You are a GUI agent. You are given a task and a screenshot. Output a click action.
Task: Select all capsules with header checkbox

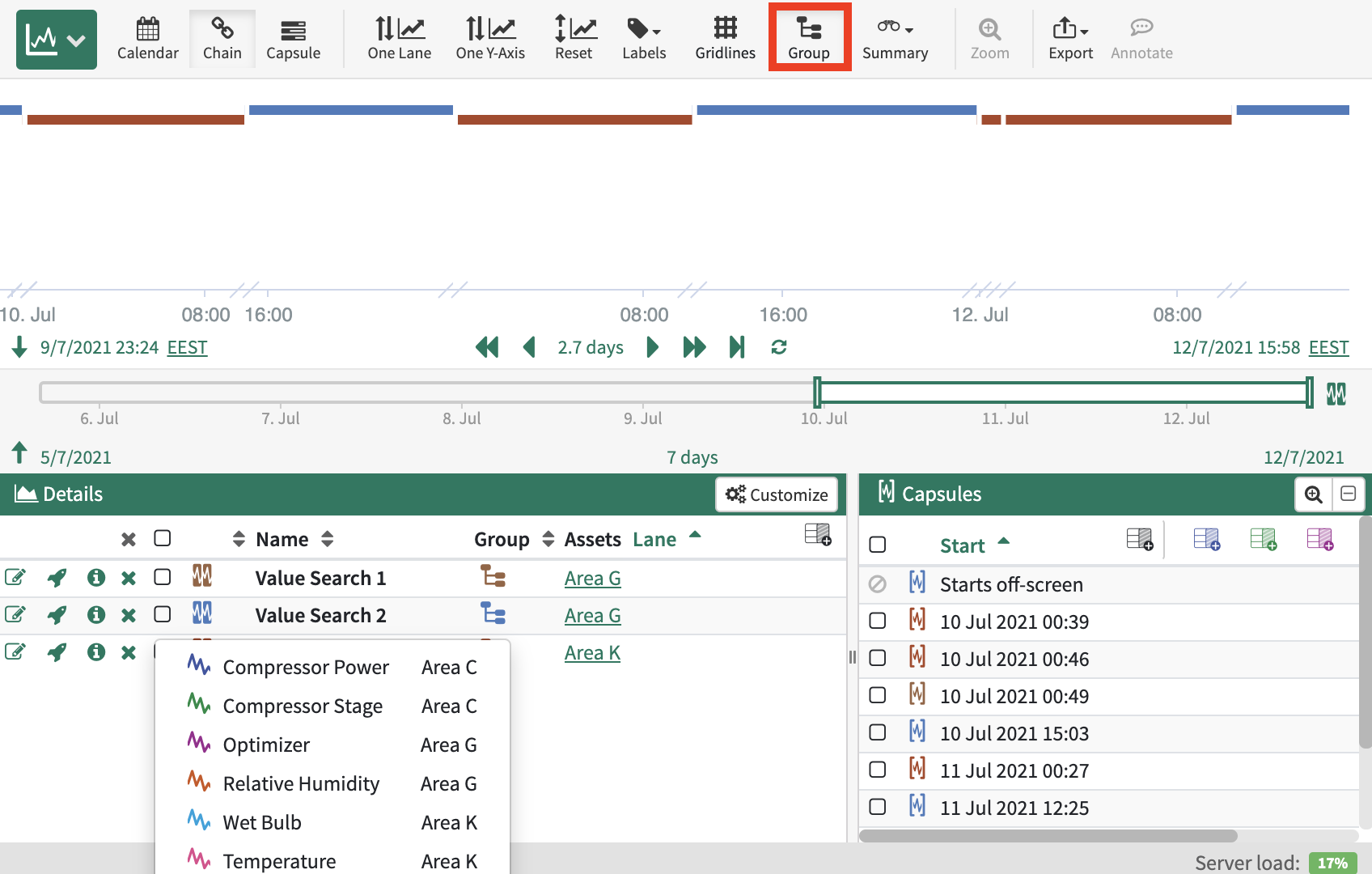tap(878, 545)
